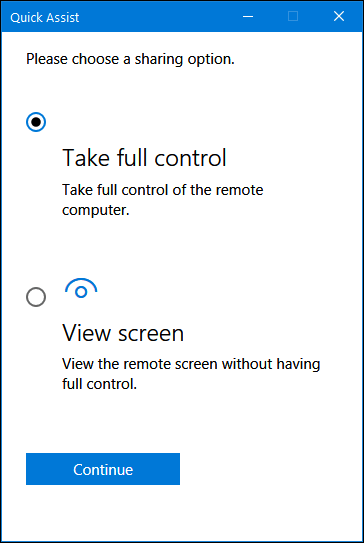The image size is (364, 543).
Task: Click "Take full control of the remote computer." text
Action: (163, 200)
